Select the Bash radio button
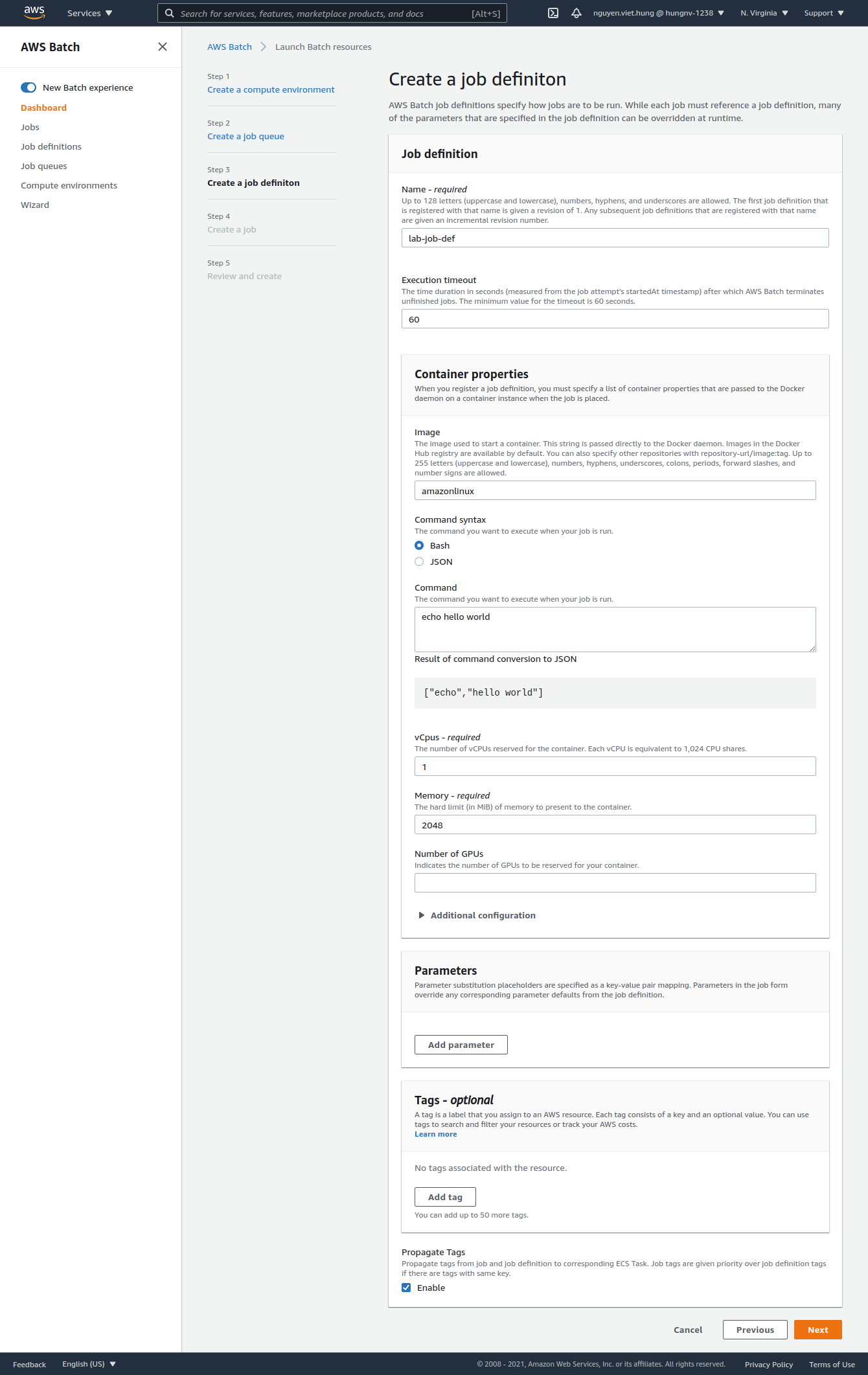 tap(419, 545)
